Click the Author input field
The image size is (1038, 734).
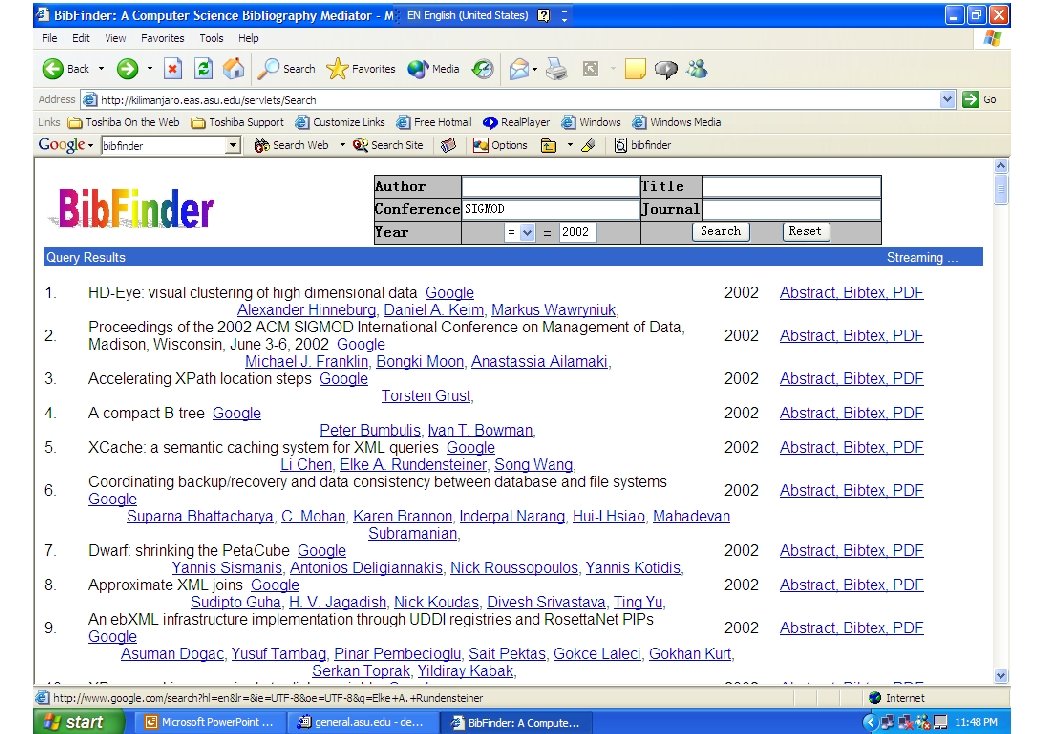[550, 187]
